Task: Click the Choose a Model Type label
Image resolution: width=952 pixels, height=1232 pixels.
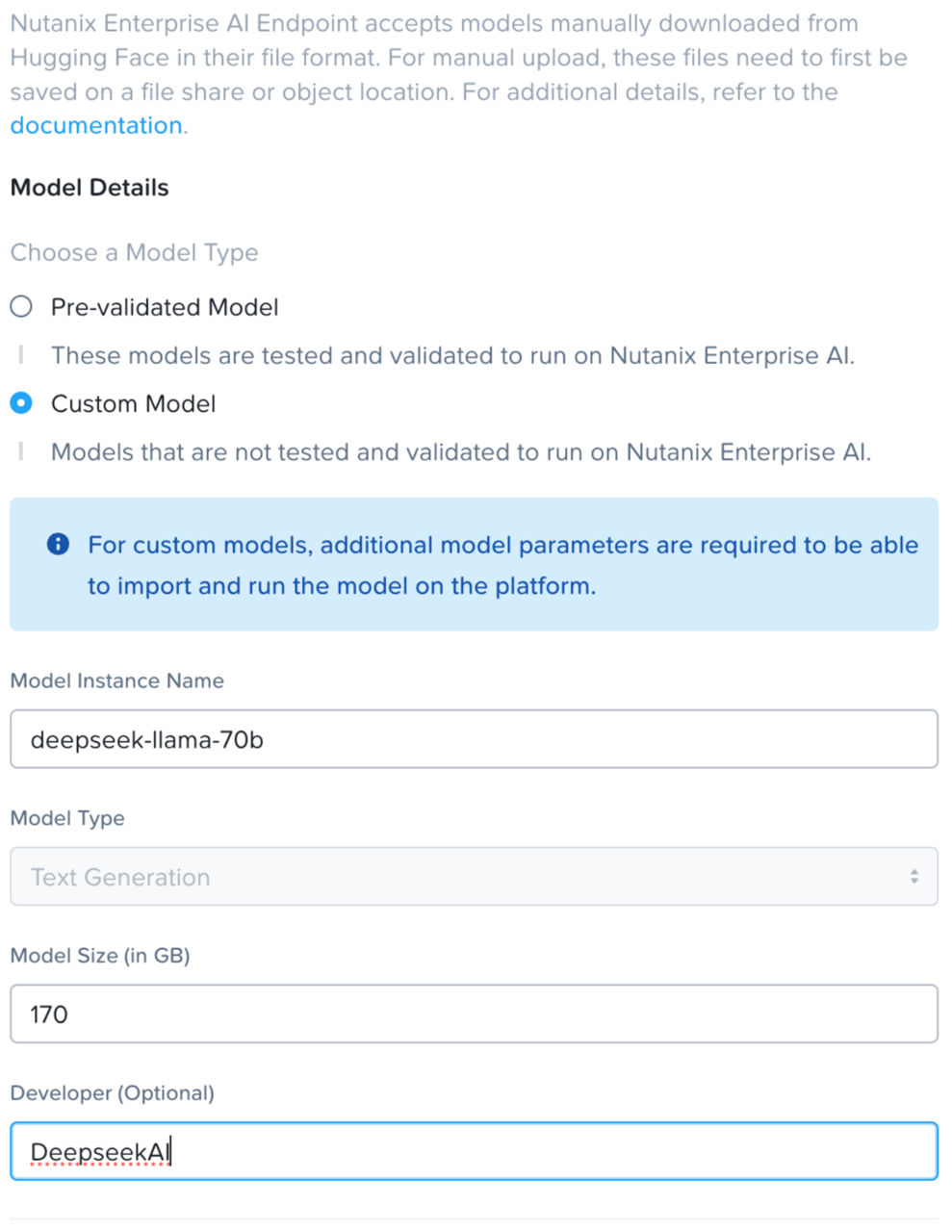Action: click(134, 252)
